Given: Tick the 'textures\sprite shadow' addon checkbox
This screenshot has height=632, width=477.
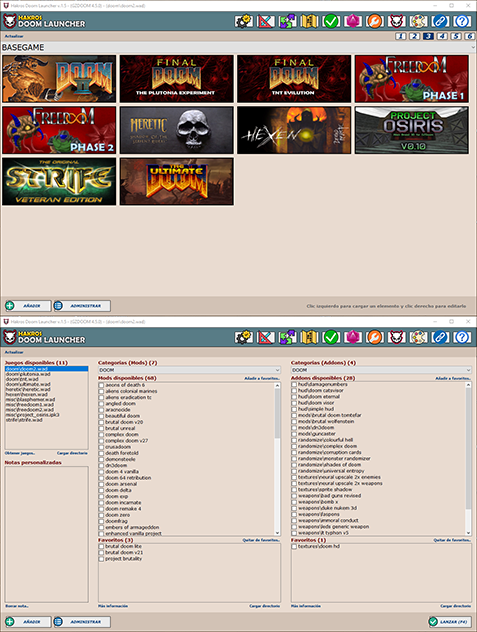Looking at the screenshot, I should (x=294, y=489).
